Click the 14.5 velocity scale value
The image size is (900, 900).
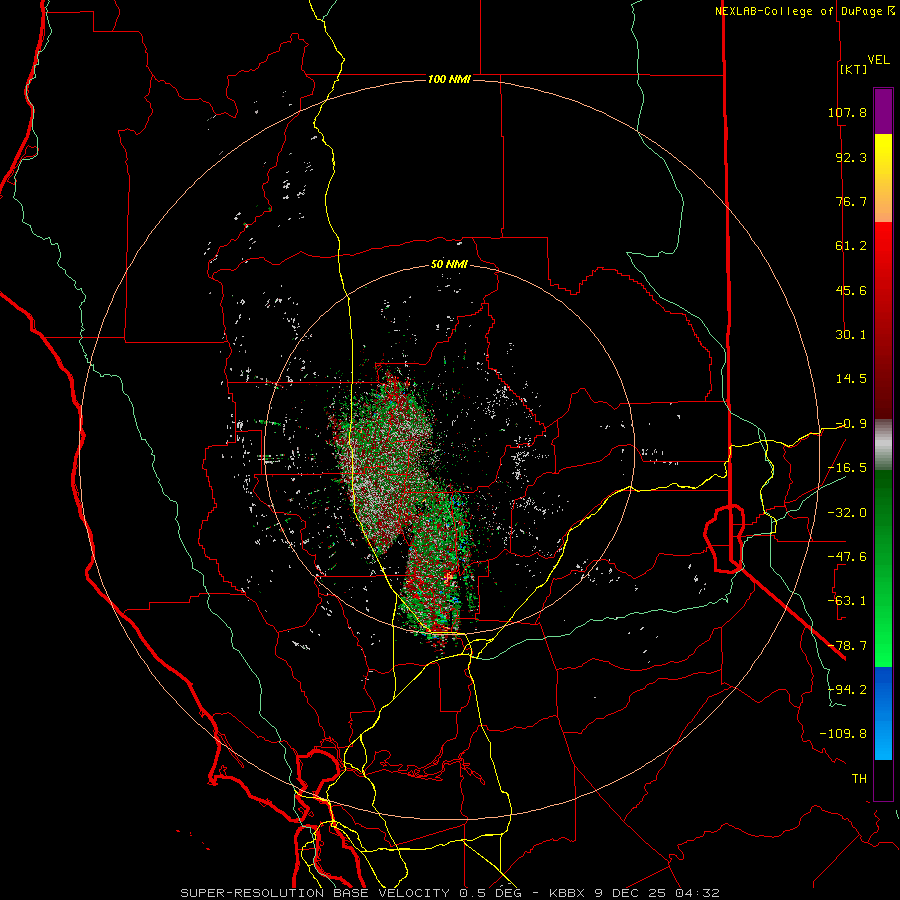point(851,379)
